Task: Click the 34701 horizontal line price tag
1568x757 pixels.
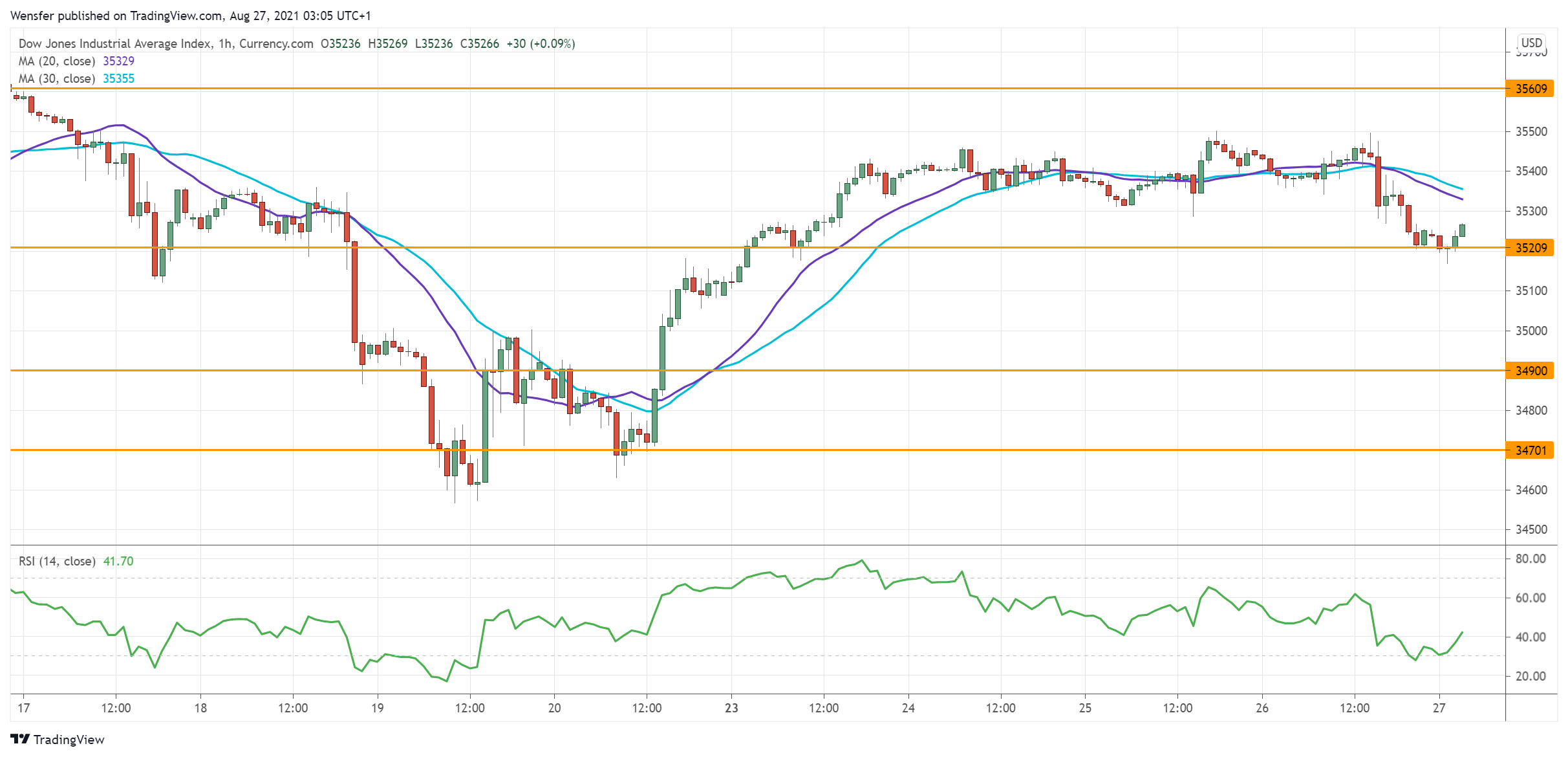Action: click(1530, 450)
